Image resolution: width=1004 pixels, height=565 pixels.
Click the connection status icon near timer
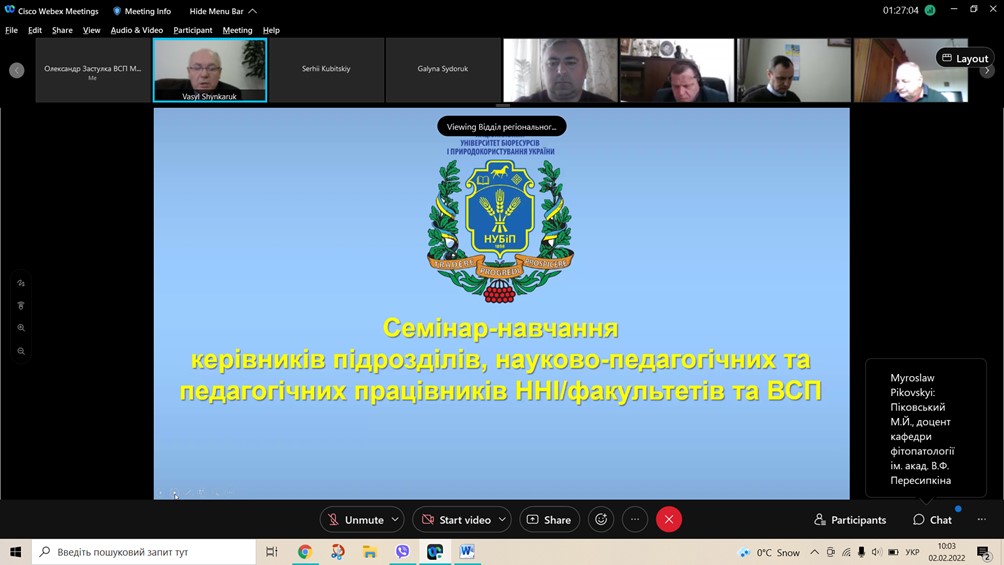coord(930,10)
